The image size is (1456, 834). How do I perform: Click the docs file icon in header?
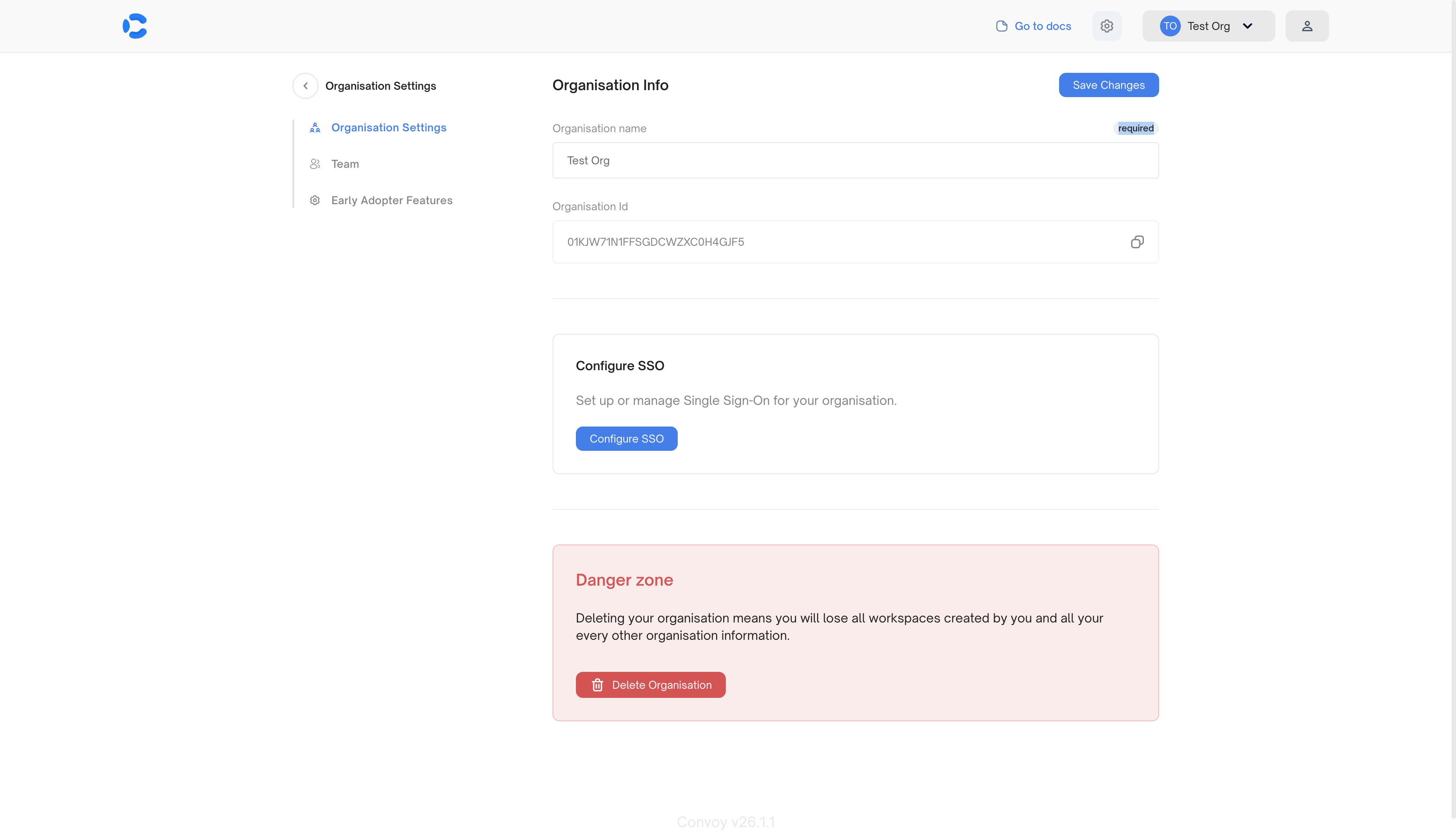coord(1001,26)
